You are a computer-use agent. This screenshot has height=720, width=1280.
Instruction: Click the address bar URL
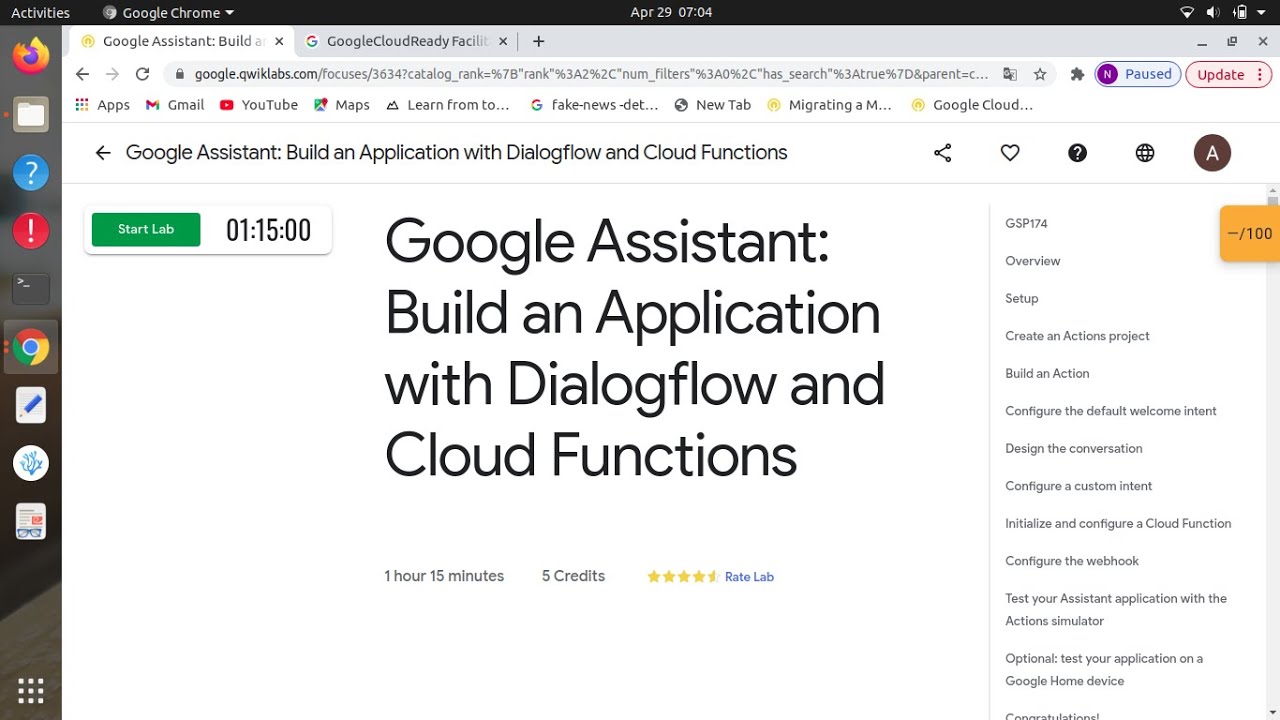pos(590,74)
